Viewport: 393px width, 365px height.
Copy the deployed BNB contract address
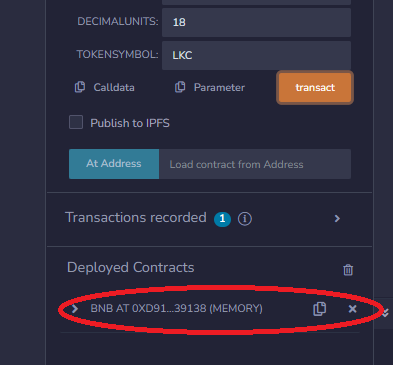pos(320,309)
